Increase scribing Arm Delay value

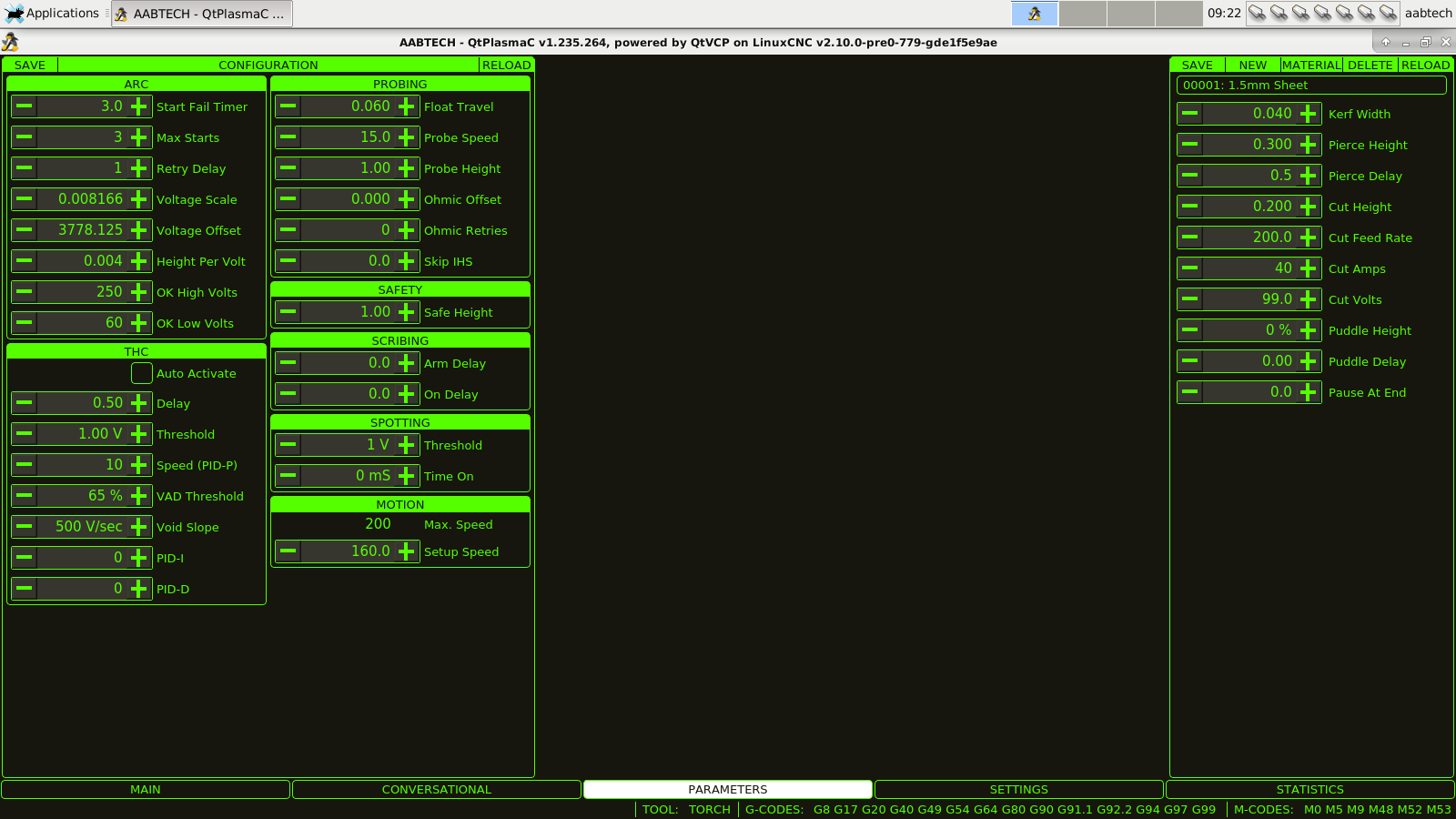407,363
